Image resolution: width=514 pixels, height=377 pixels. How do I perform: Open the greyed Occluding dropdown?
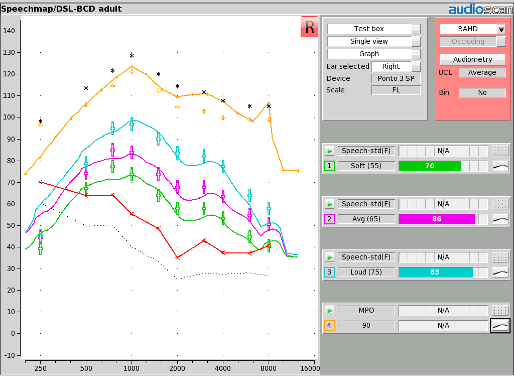[x=472, y=42]
